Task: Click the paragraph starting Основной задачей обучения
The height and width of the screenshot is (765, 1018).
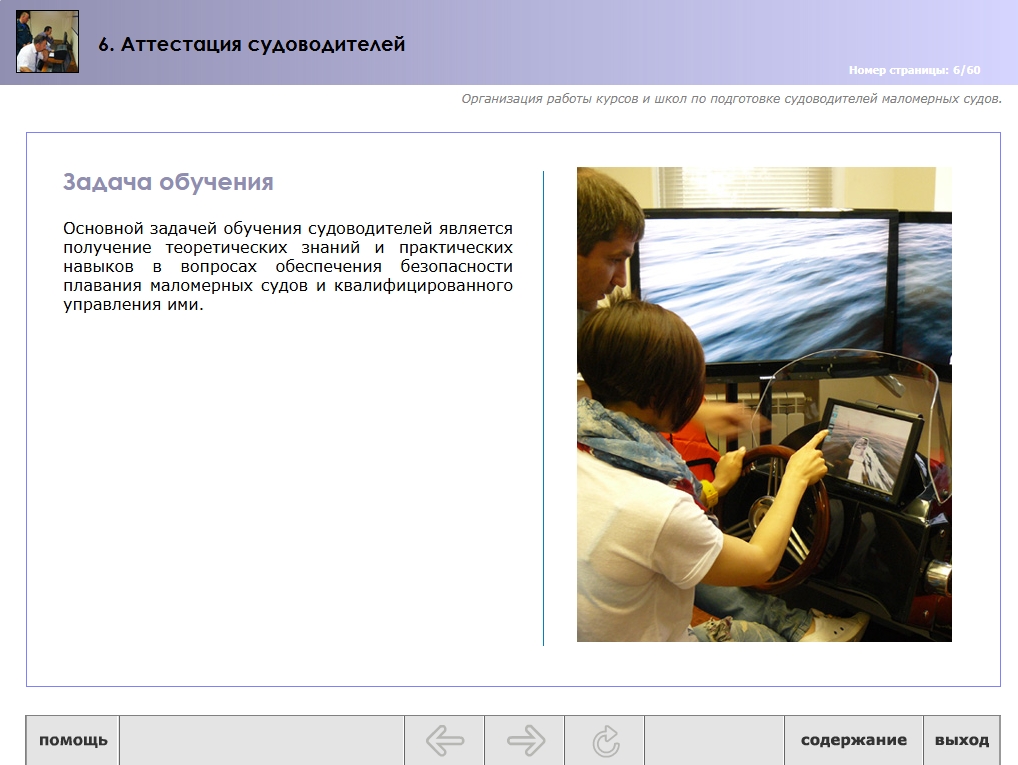Action: 288,266
